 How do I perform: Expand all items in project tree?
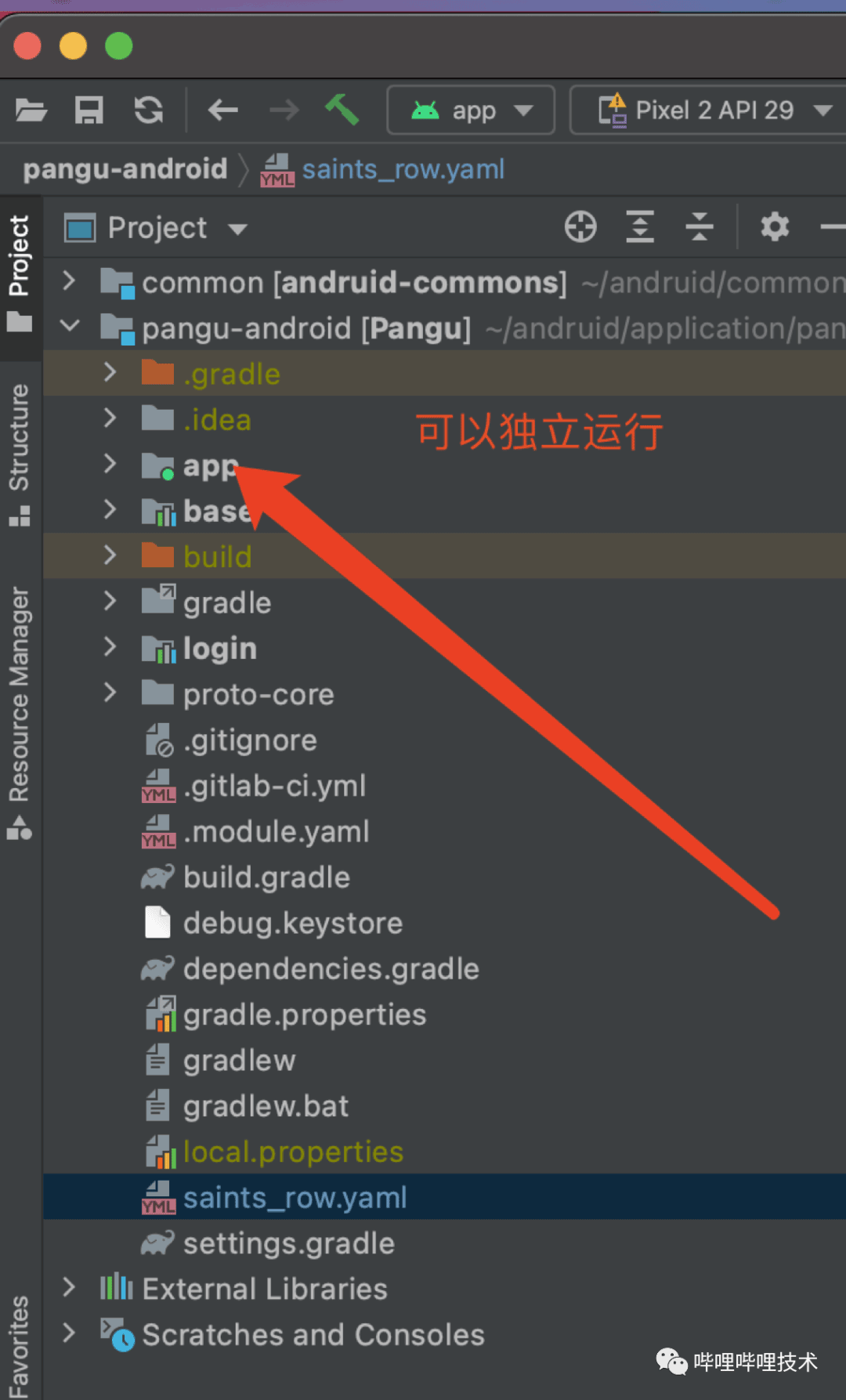click(x=640, y=227)
